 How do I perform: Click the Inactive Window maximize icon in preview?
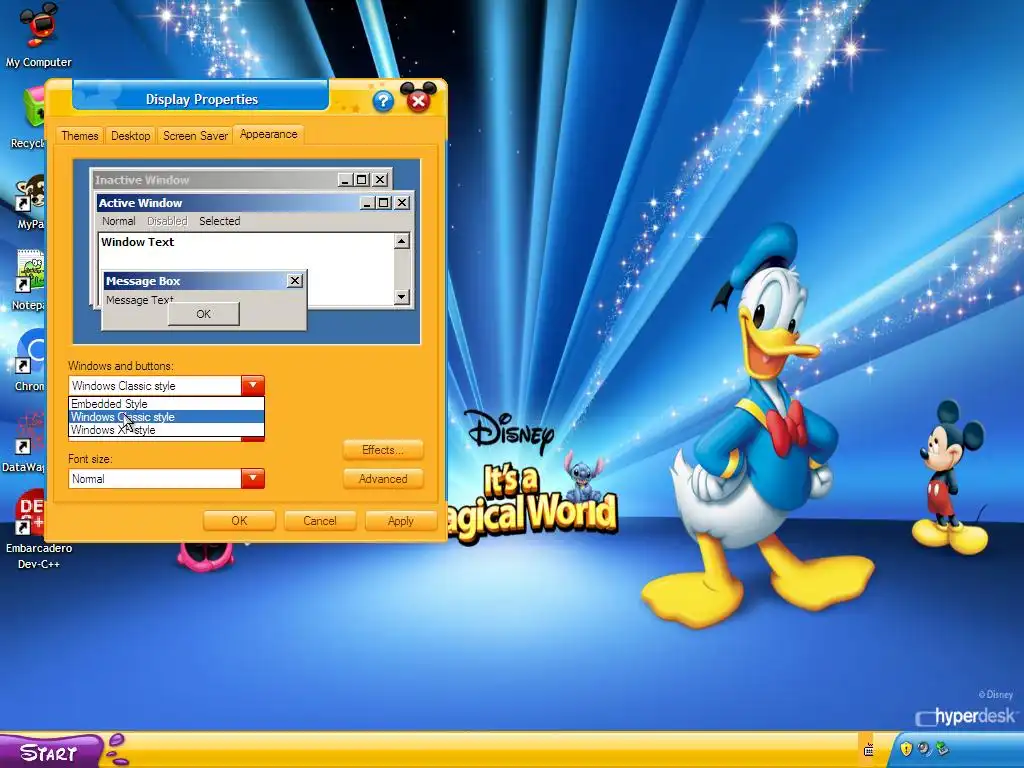click(x=362, y=179)
